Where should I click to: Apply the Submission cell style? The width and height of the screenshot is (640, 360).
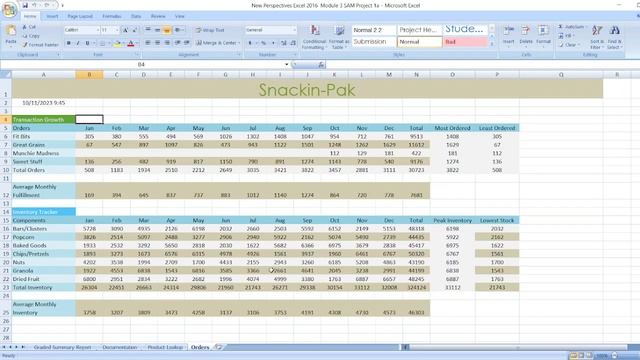[x=373, y=42]
